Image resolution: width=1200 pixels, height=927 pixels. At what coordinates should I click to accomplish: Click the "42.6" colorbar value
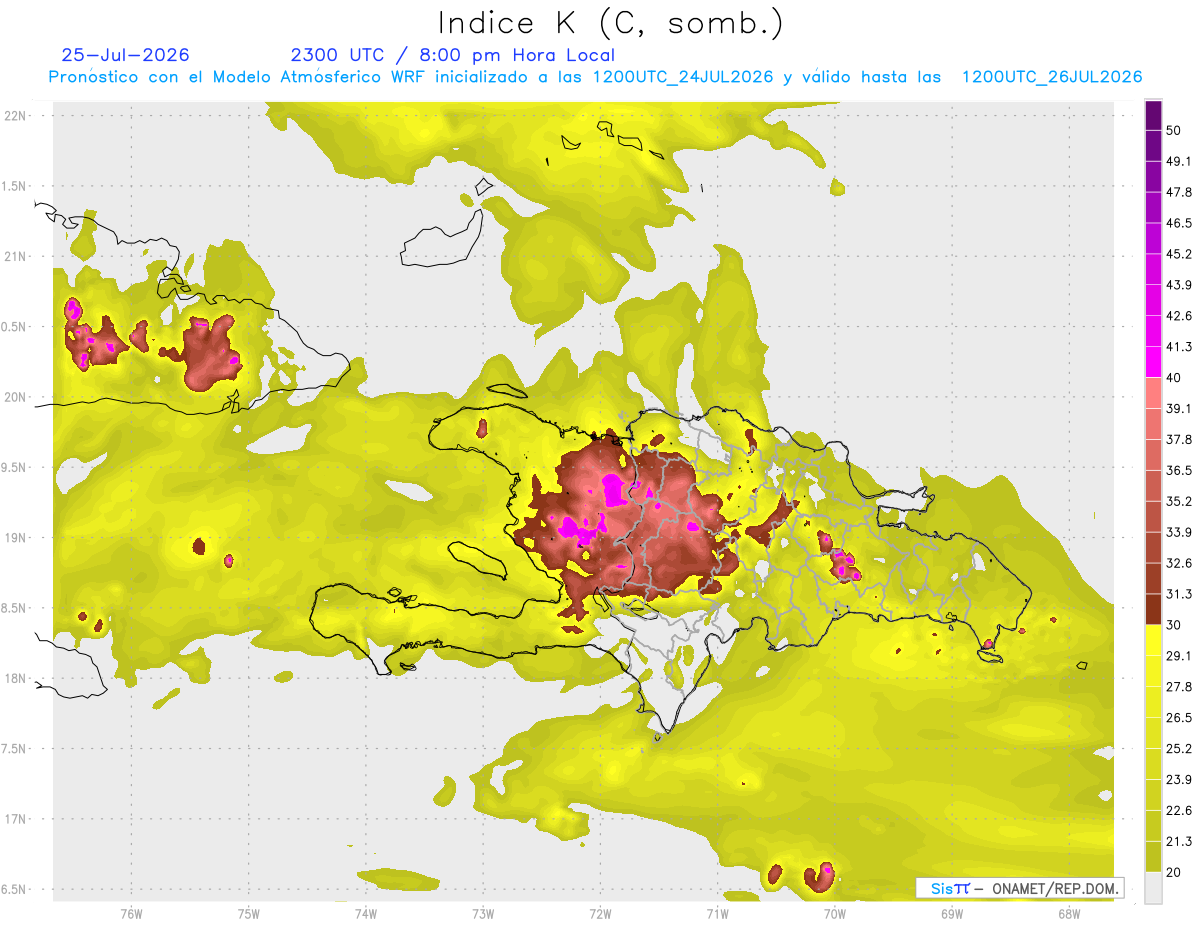click(x=1179, y=316)
